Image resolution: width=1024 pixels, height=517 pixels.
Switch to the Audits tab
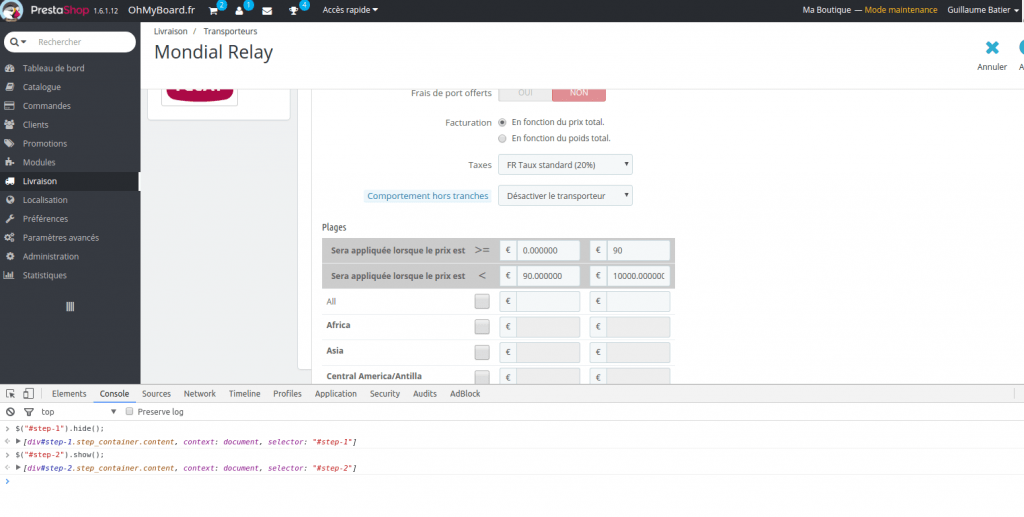point(425,394)
